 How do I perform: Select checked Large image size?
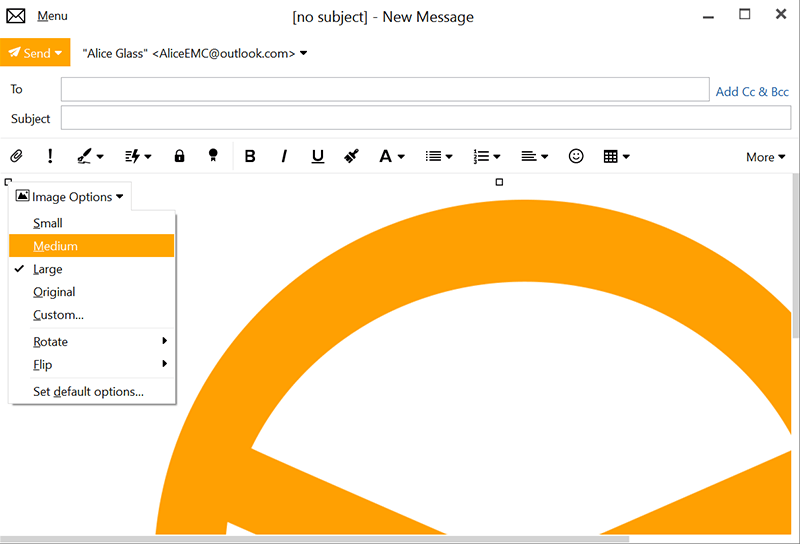point(92,269)
